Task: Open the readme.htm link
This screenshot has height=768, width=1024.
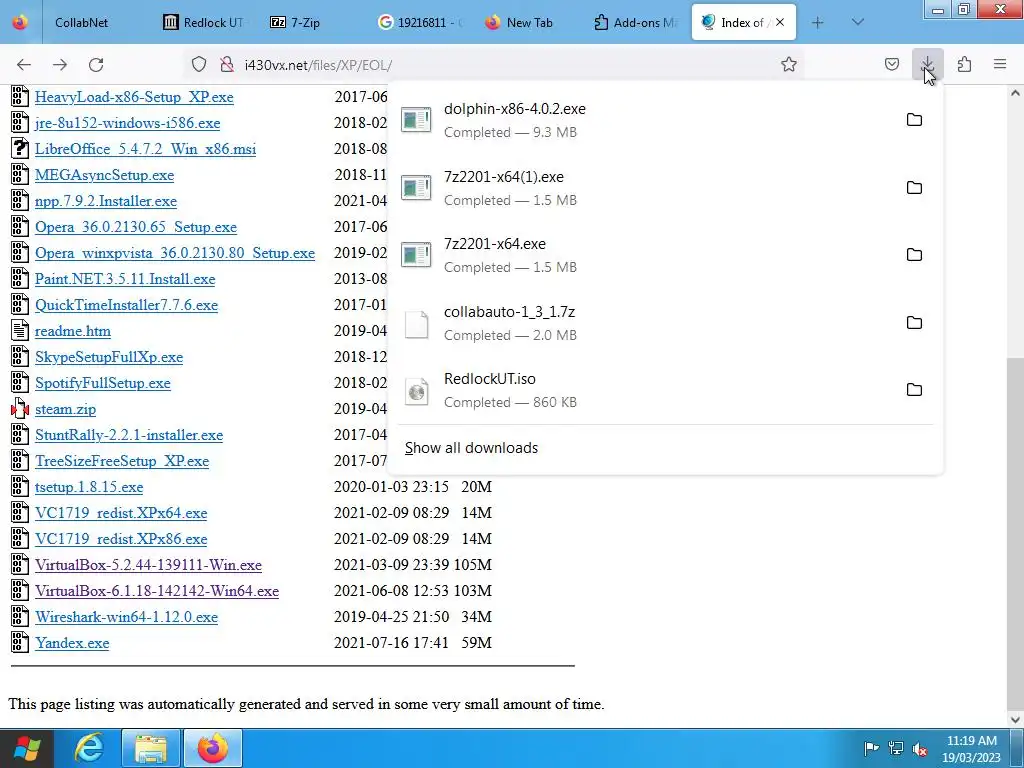Action: coord(72,331)
